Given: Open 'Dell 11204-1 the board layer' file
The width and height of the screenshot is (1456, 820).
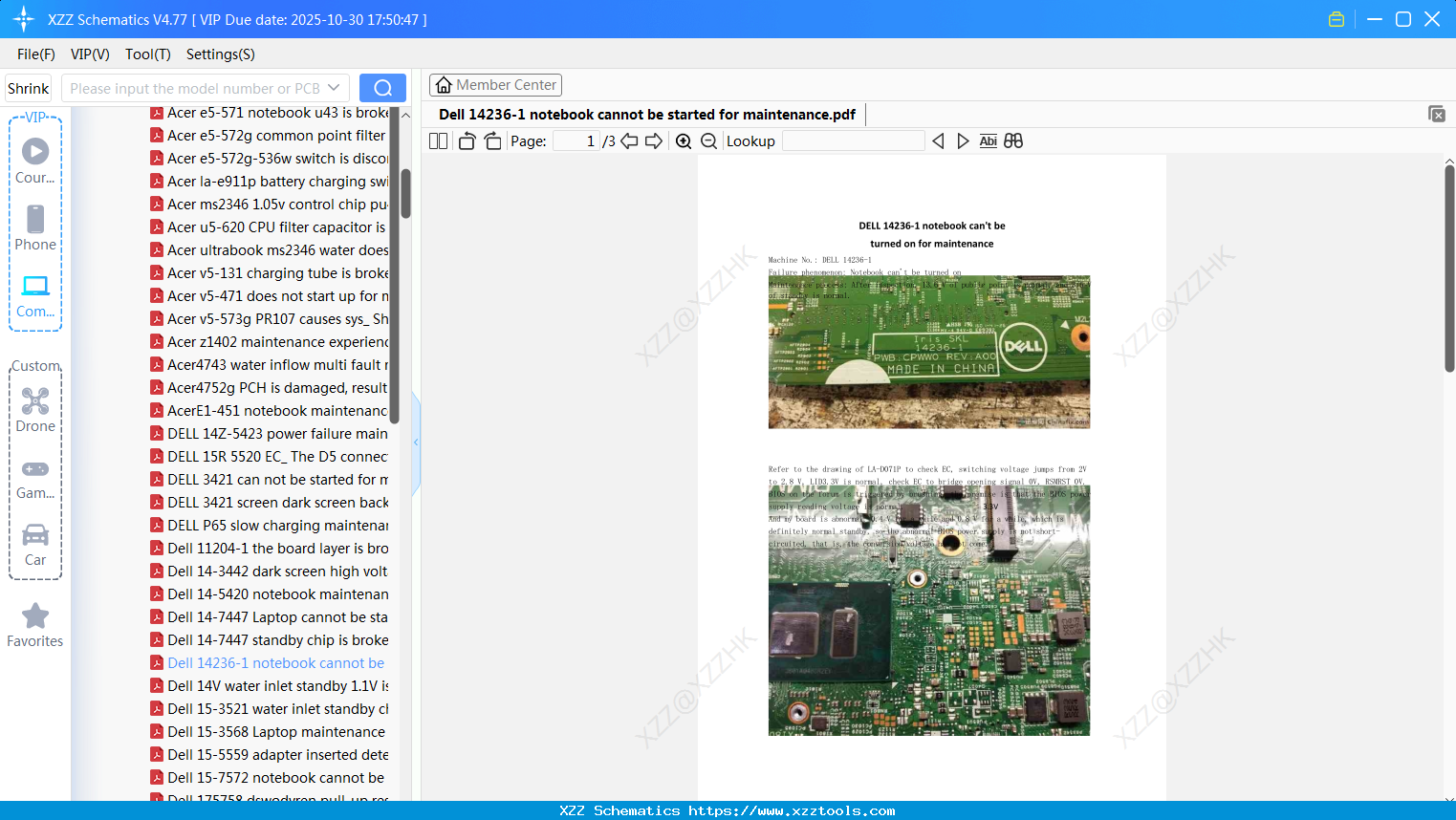Looking at the screenshot, I should (x=270, y=549).
